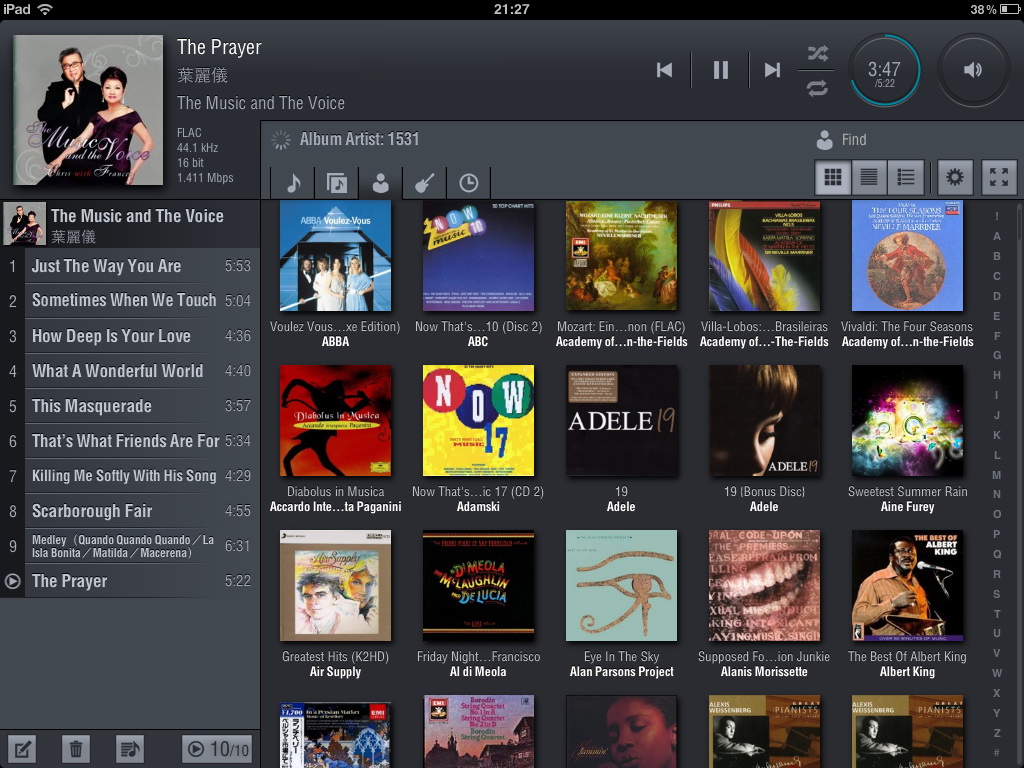Screen dimensions: 1024x768
Task: Open Friday Night in San Francisco album
Action: 478,586
